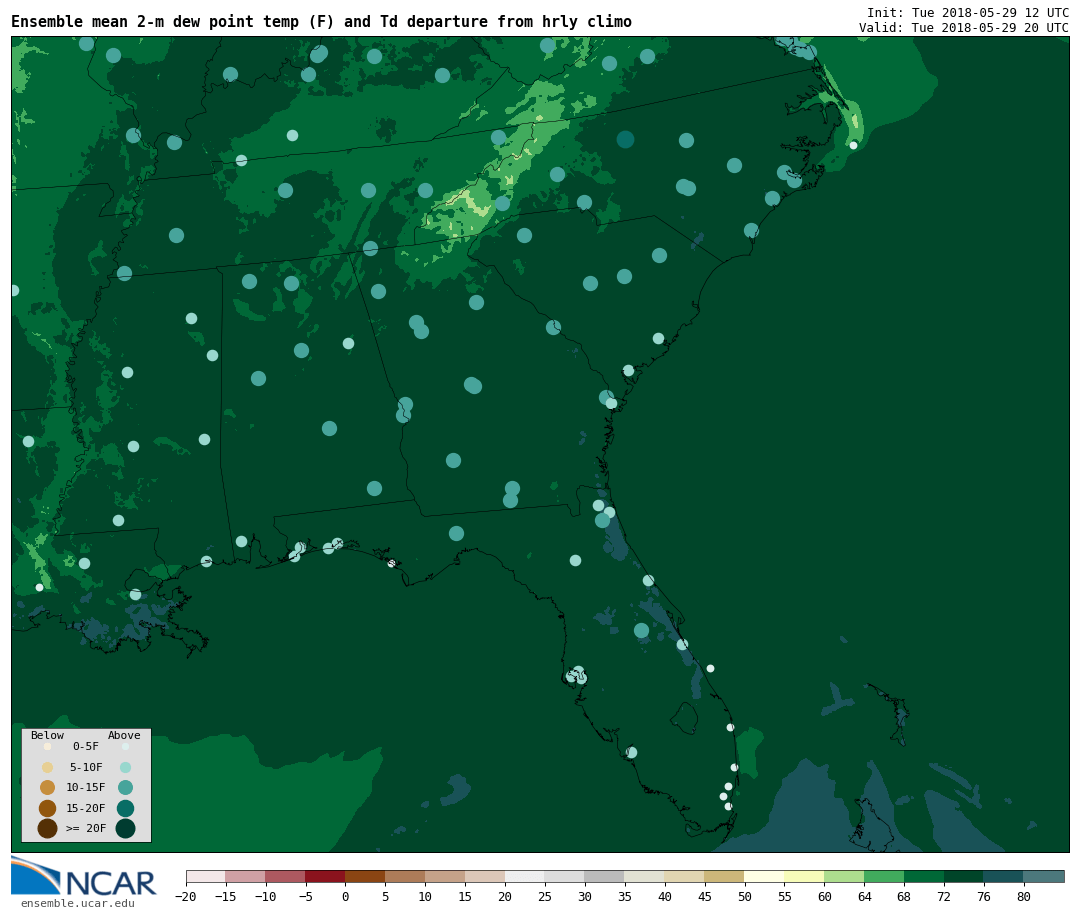Click the 'Above' legend heading
1080x915 pixels.
click(x=124, y=735)
